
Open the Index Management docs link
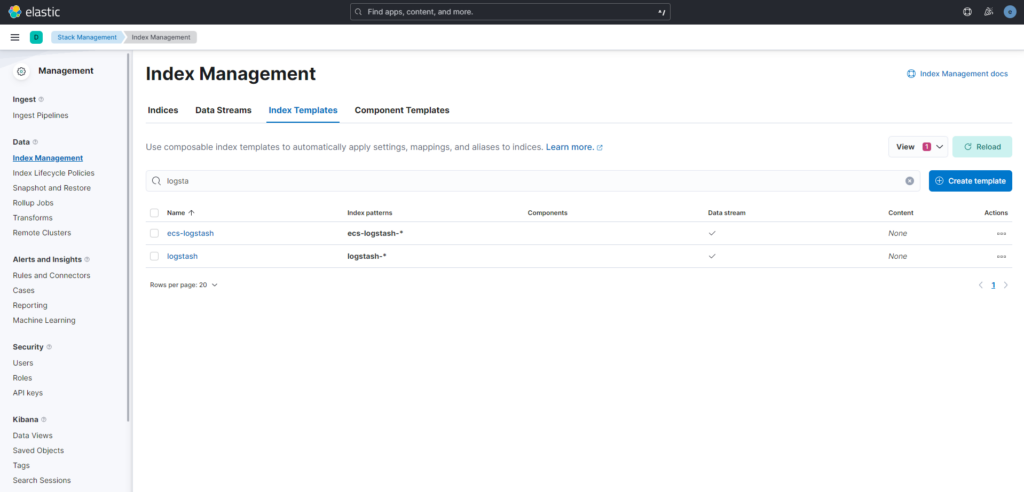(957, 74)
